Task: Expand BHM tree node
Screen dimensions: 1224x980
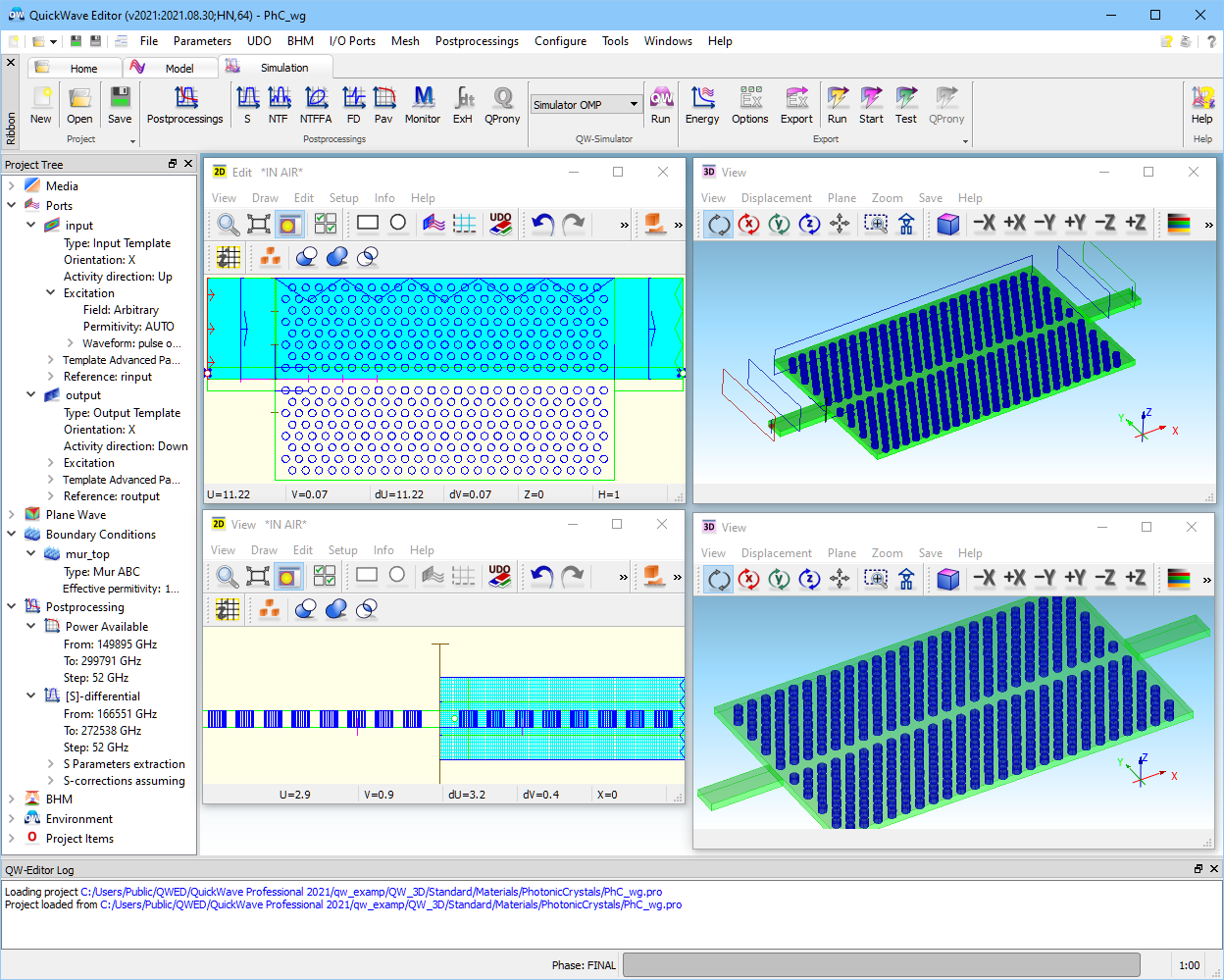Action: tap(11, 799)
